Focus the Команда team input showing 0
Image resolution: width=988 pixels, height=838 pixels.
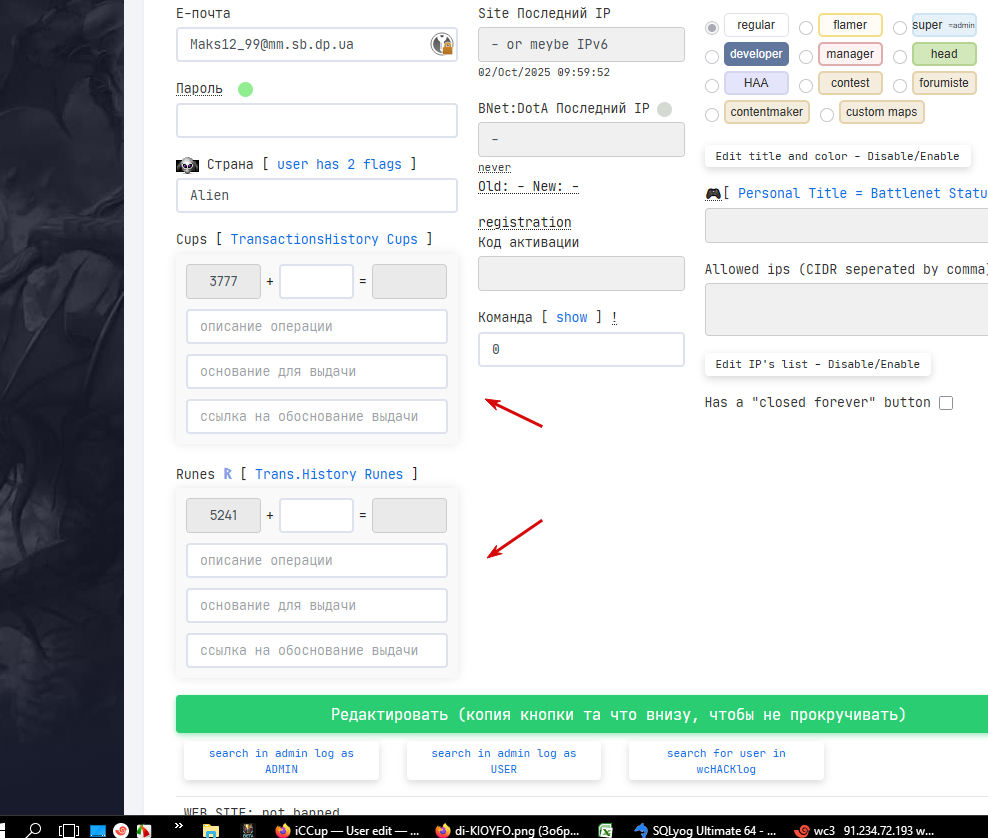click(x=581, y=350)
